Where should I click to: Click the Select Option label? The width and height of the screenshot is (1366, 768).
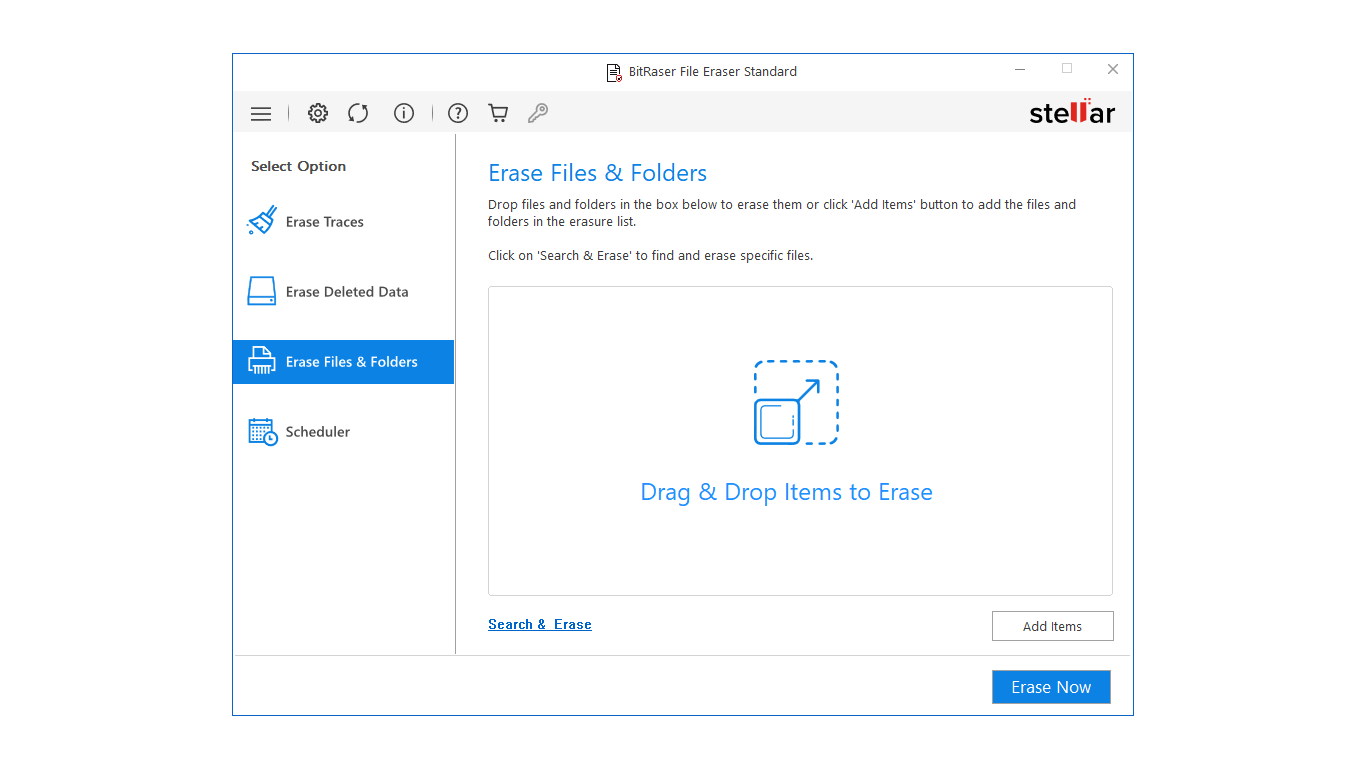pyautogui.click(x=298, y=166)
